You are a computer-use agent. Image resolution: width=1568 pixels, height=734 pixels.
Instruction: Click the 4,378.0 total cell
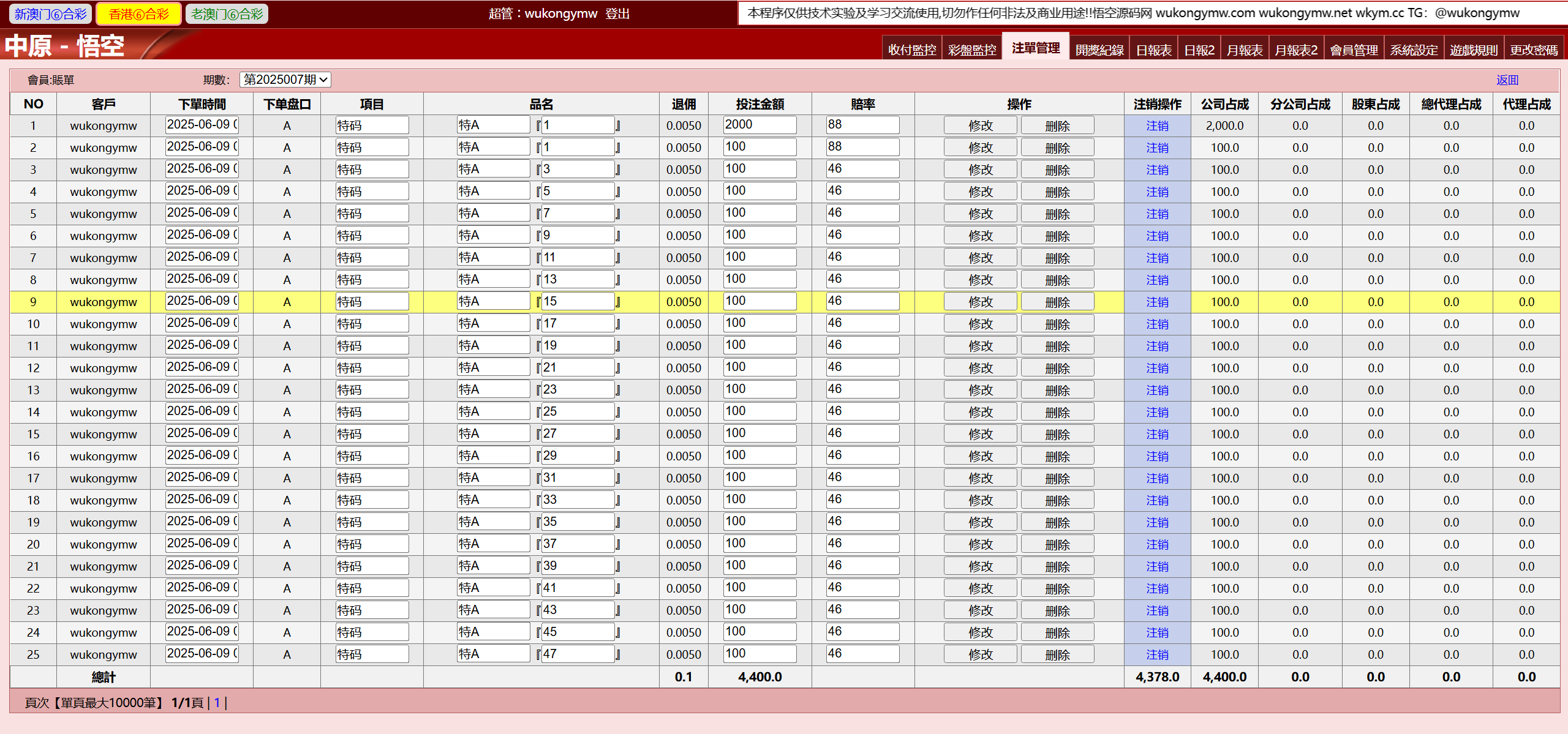(x=1157, y=677)
